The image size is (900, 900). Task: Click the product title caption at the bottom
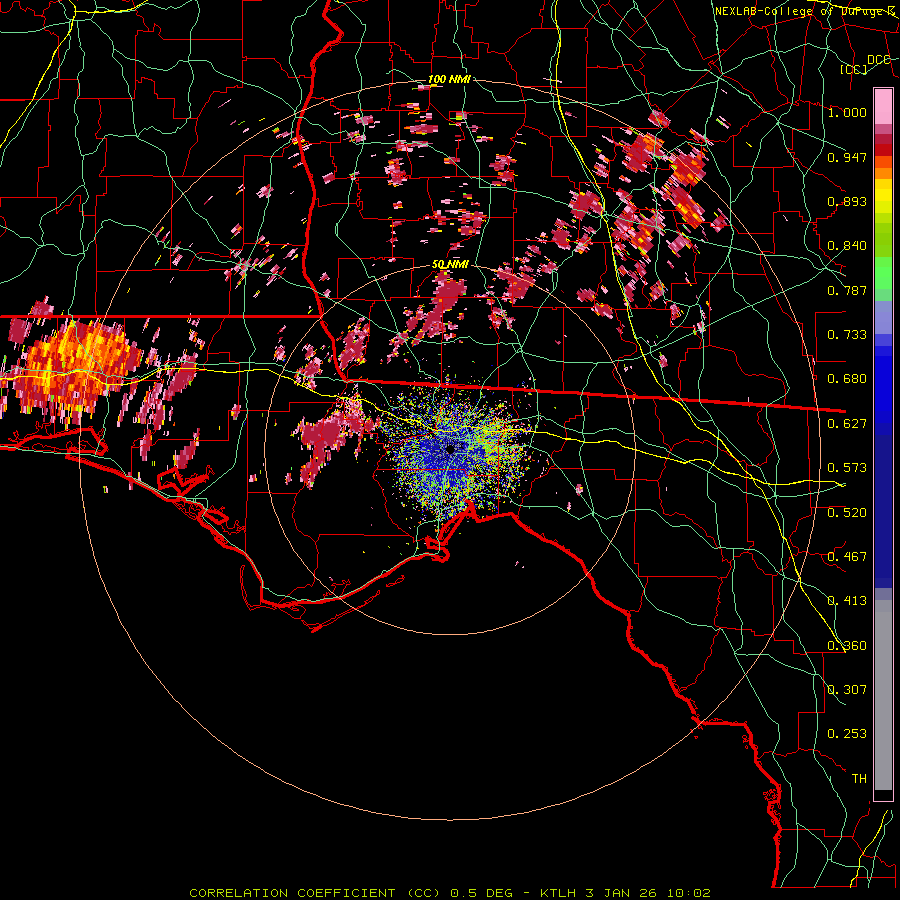click(450, 893)
